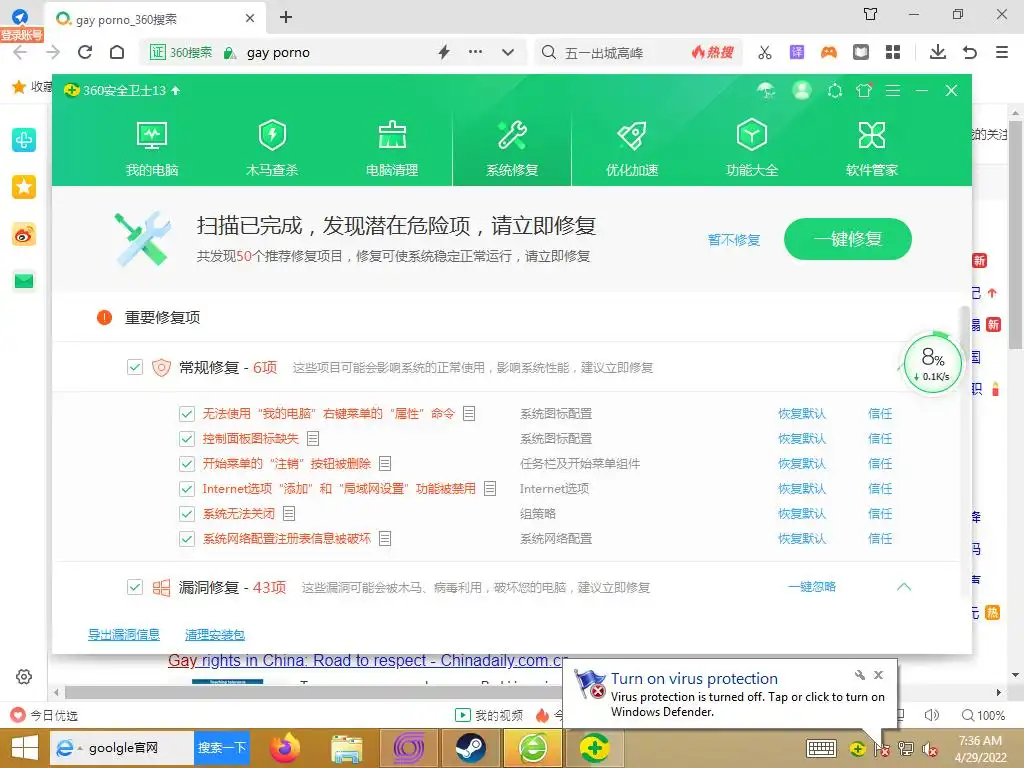1024x768 pixels.
Task: Collapse 漏洞修复 section chevron
Action: 904,586
